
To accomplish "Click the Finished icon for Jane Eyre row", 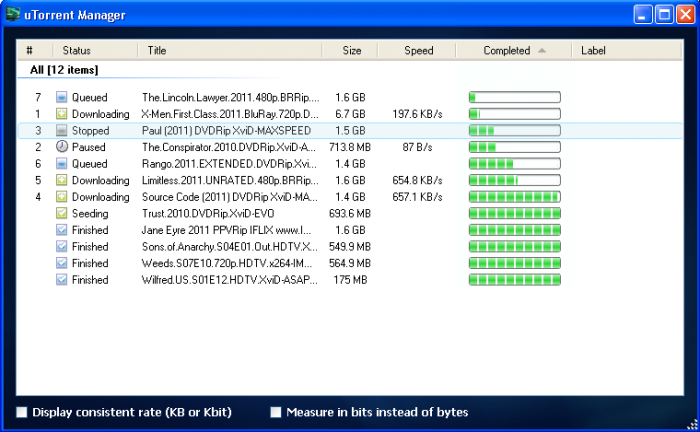I will [x=62, y=229].
